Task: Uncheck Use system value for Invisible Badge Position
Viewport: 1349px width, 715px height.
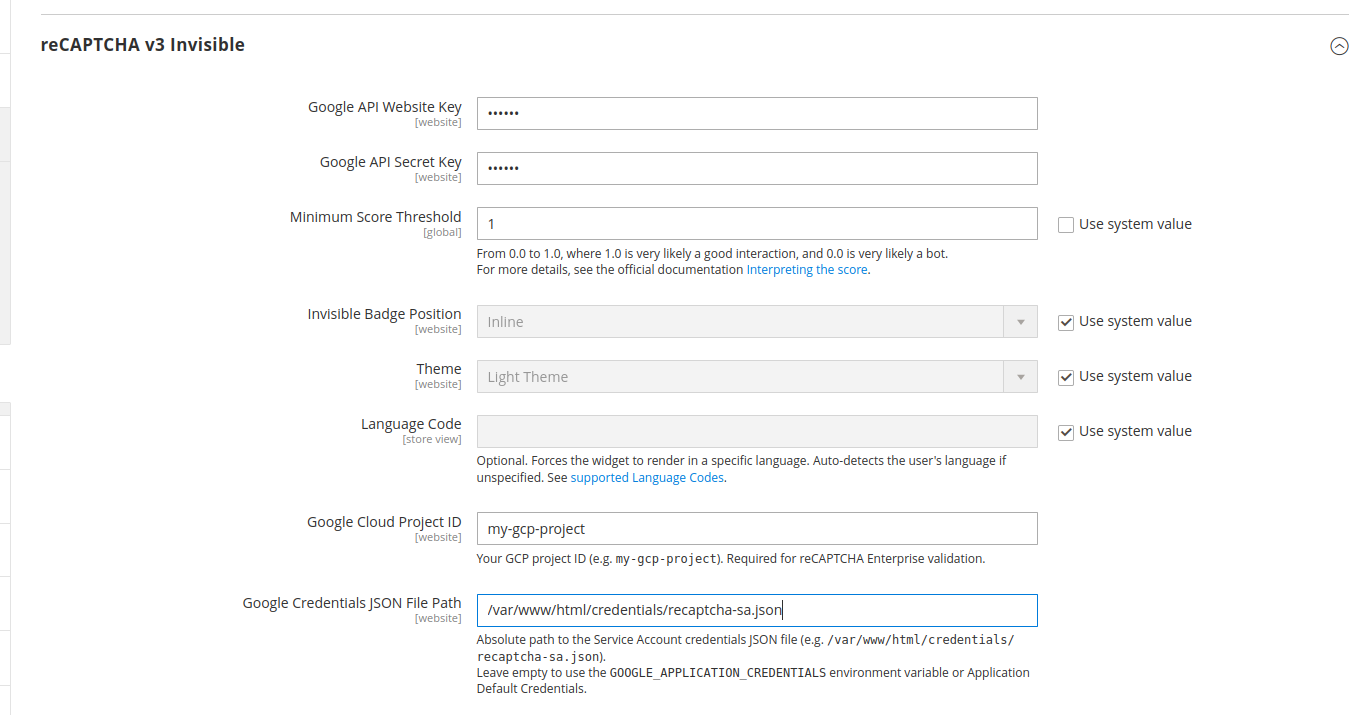Action: tap(1065, 321)
